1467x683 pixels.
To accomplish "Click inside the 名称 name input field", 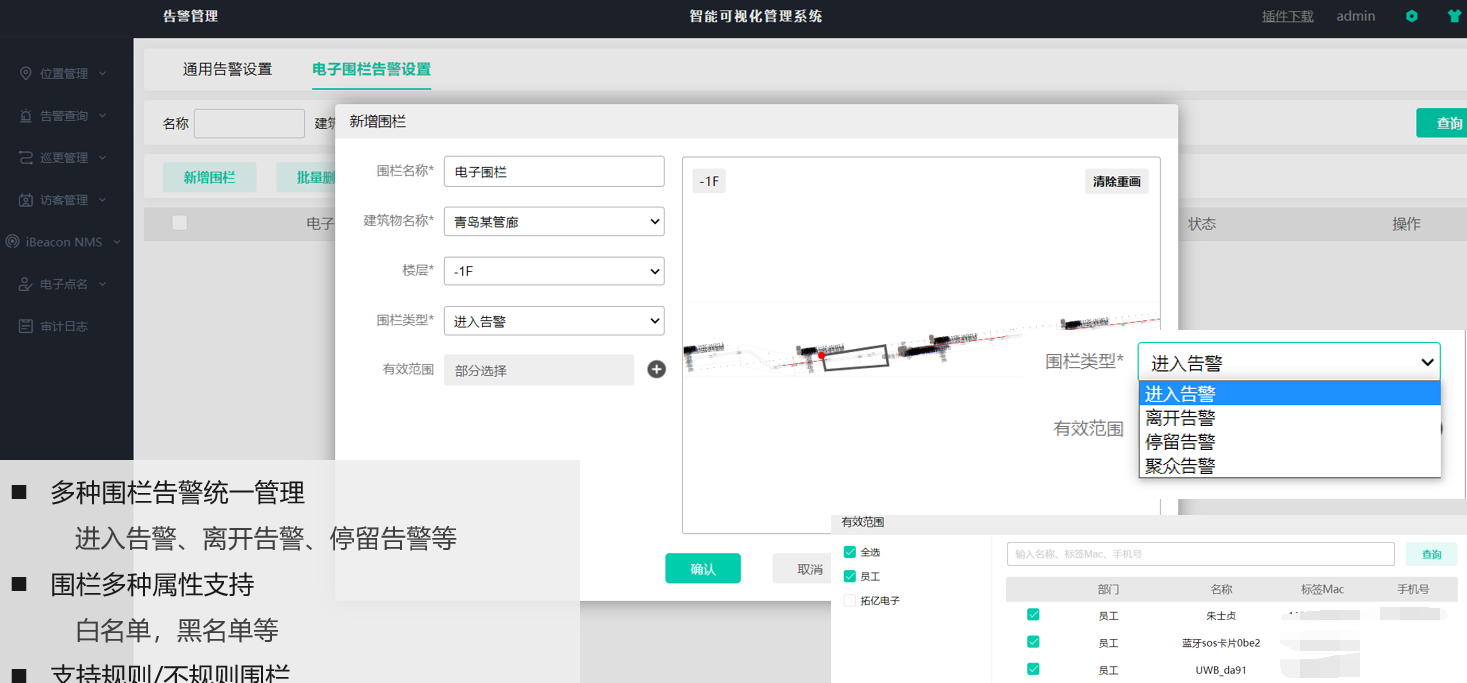I will (x=248, y=123).
